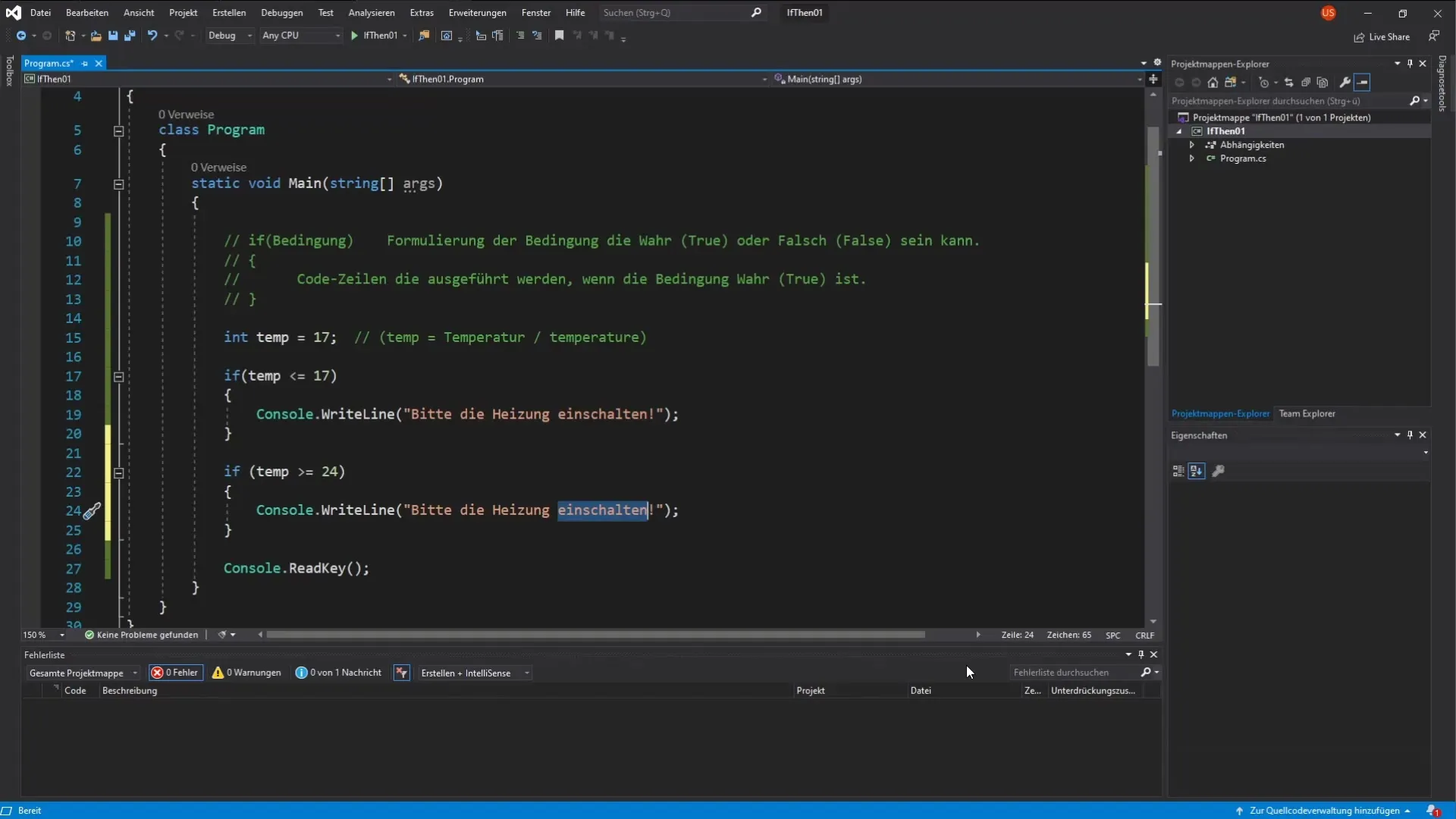Toggle the preview selected items button

tap(1363, 83)
